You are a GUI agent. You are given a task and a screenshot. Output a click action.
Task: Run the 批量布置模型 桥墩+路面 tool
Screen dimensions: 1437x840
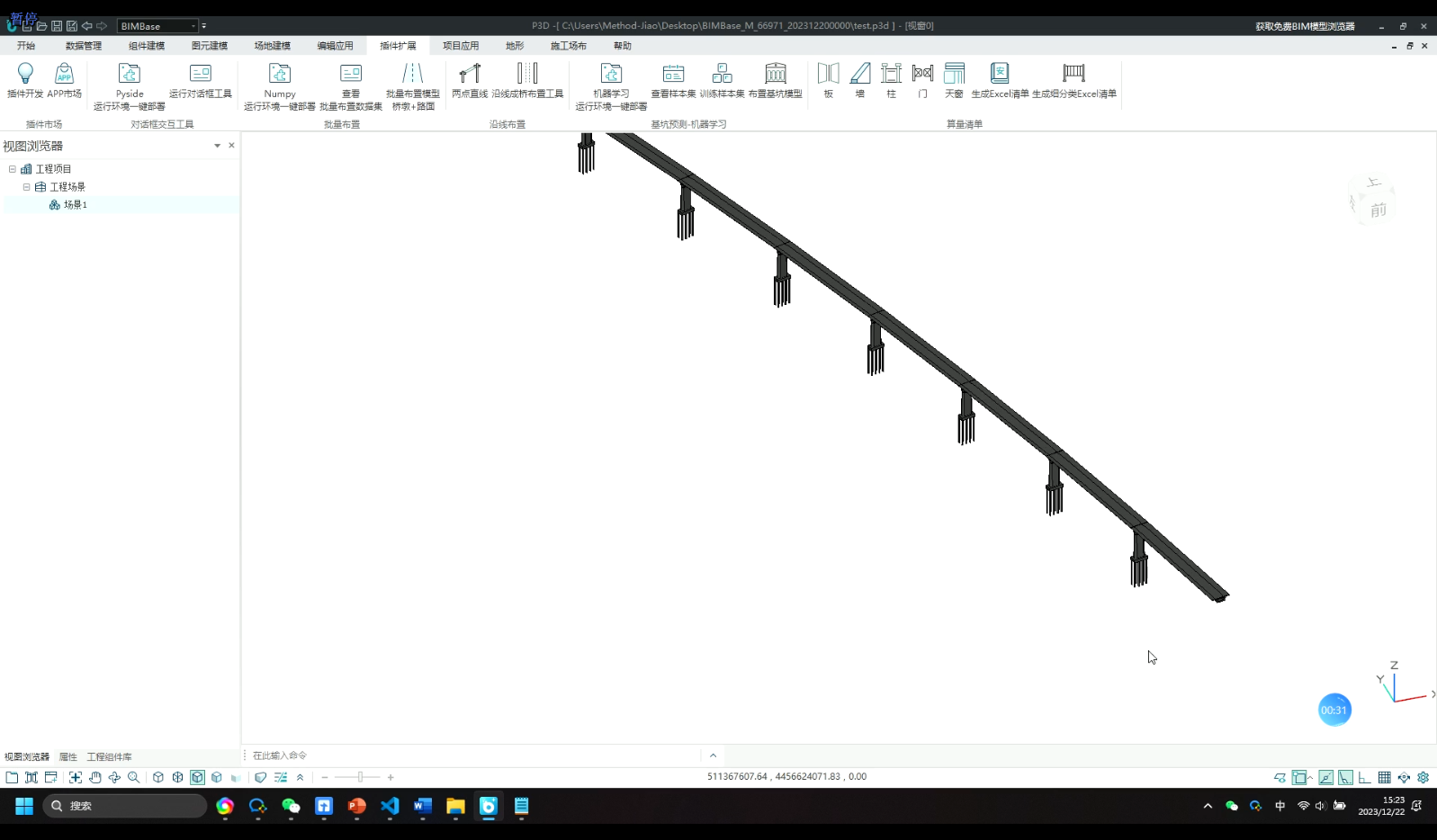pos(412,74)
